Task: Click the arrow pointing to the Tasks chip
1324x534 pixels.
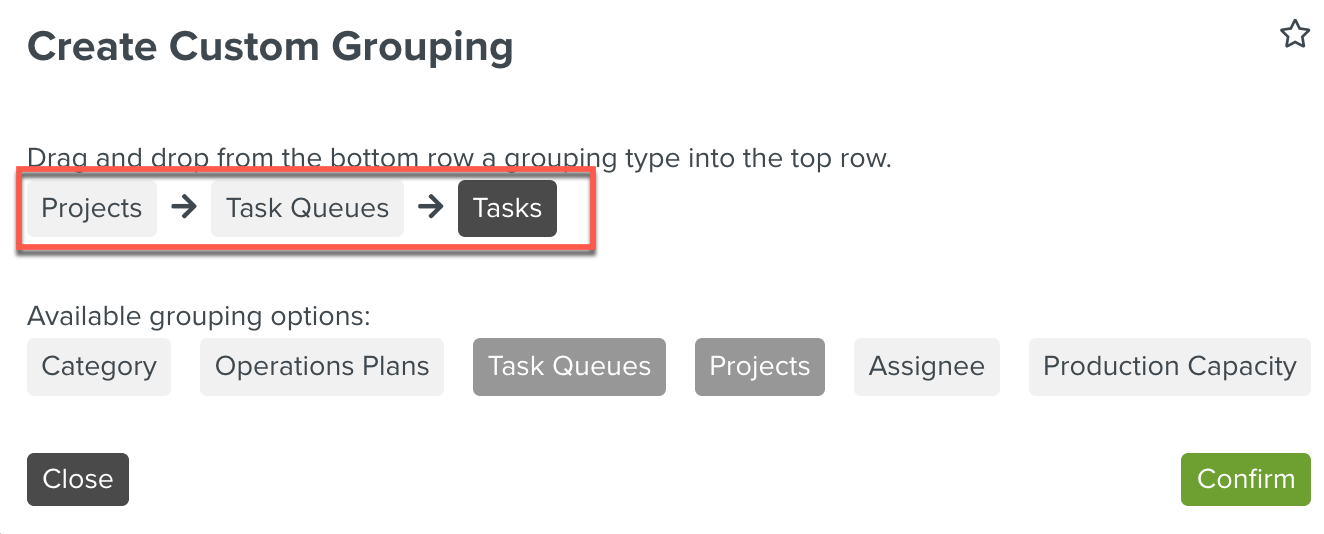Action: coord(431,208)
